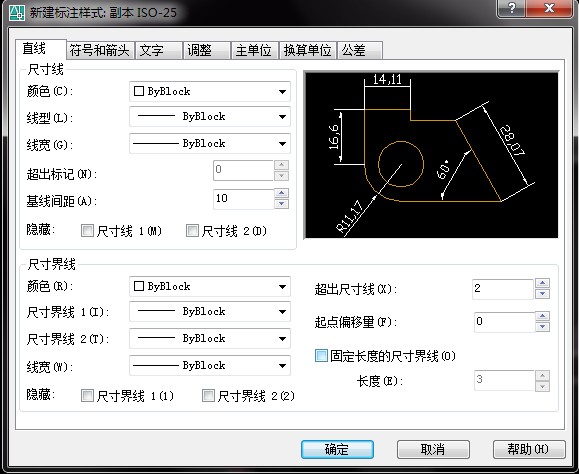
Task: Enable hide 尺寸线 1(M) checkbox
Action: coord(87,231)
